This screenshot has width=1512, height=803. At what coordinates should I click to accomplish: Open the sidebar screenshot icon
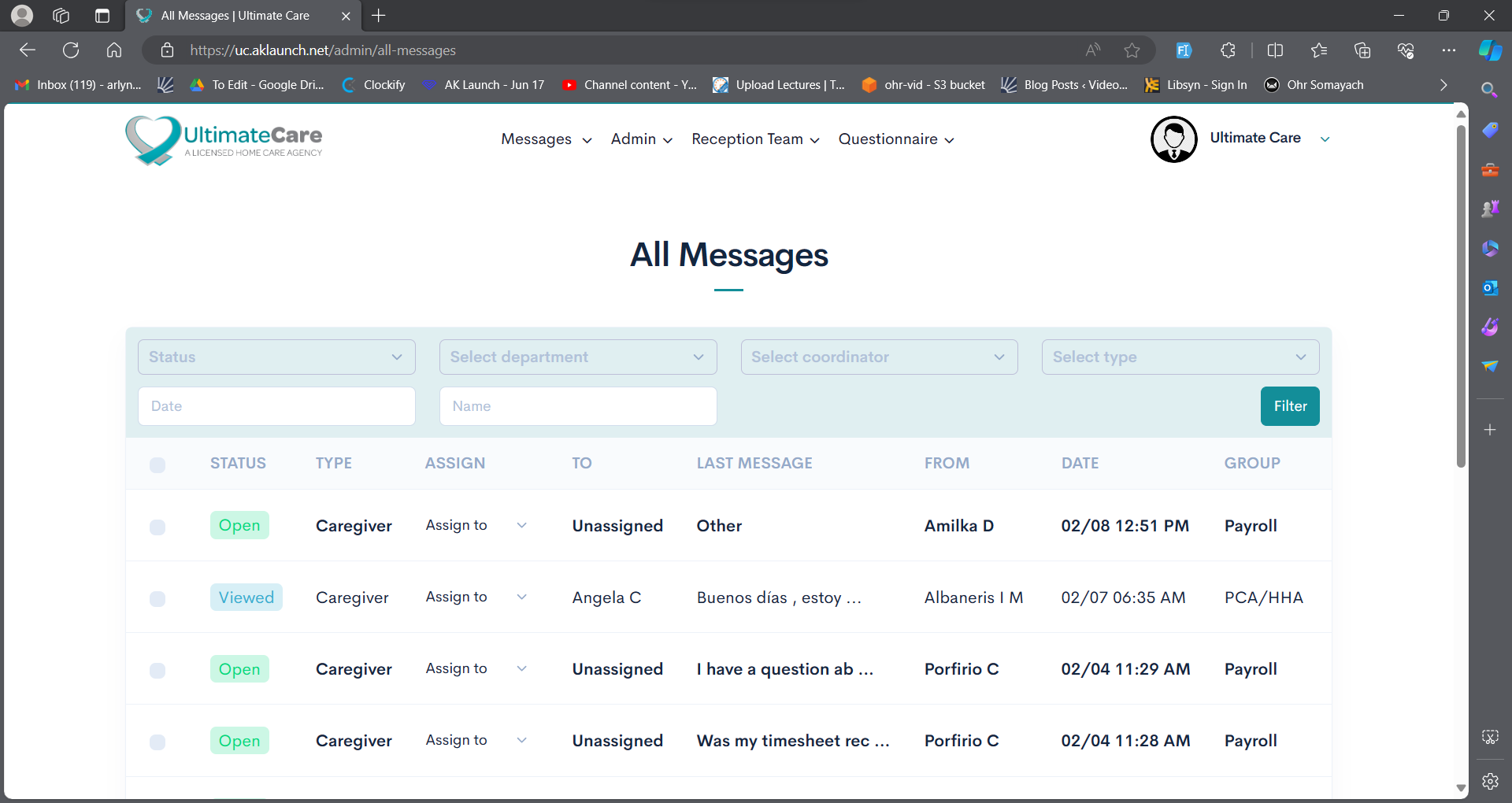coord(1490,737)
